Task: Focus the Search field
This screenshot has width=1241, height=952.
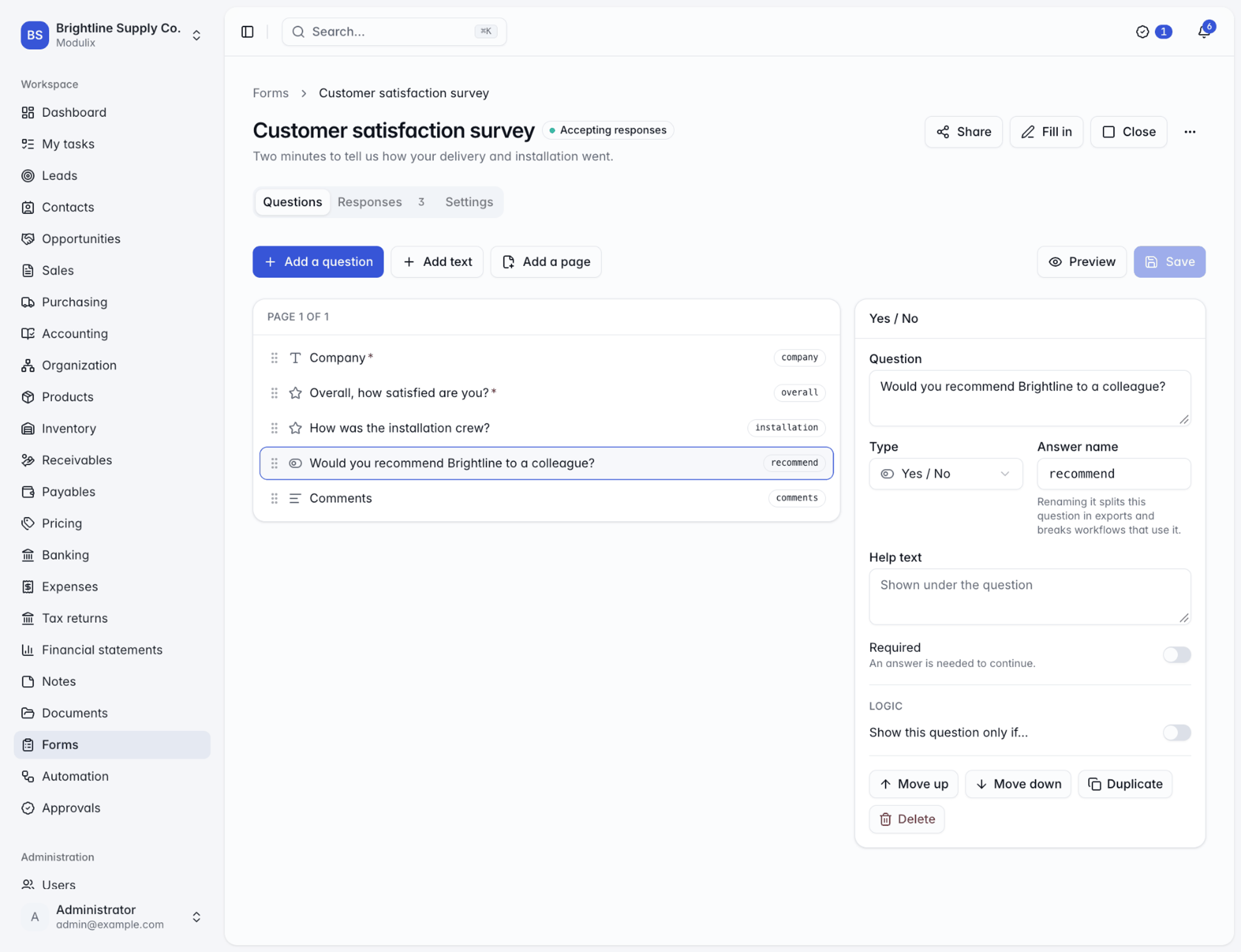Action: [x=394, y=32]
